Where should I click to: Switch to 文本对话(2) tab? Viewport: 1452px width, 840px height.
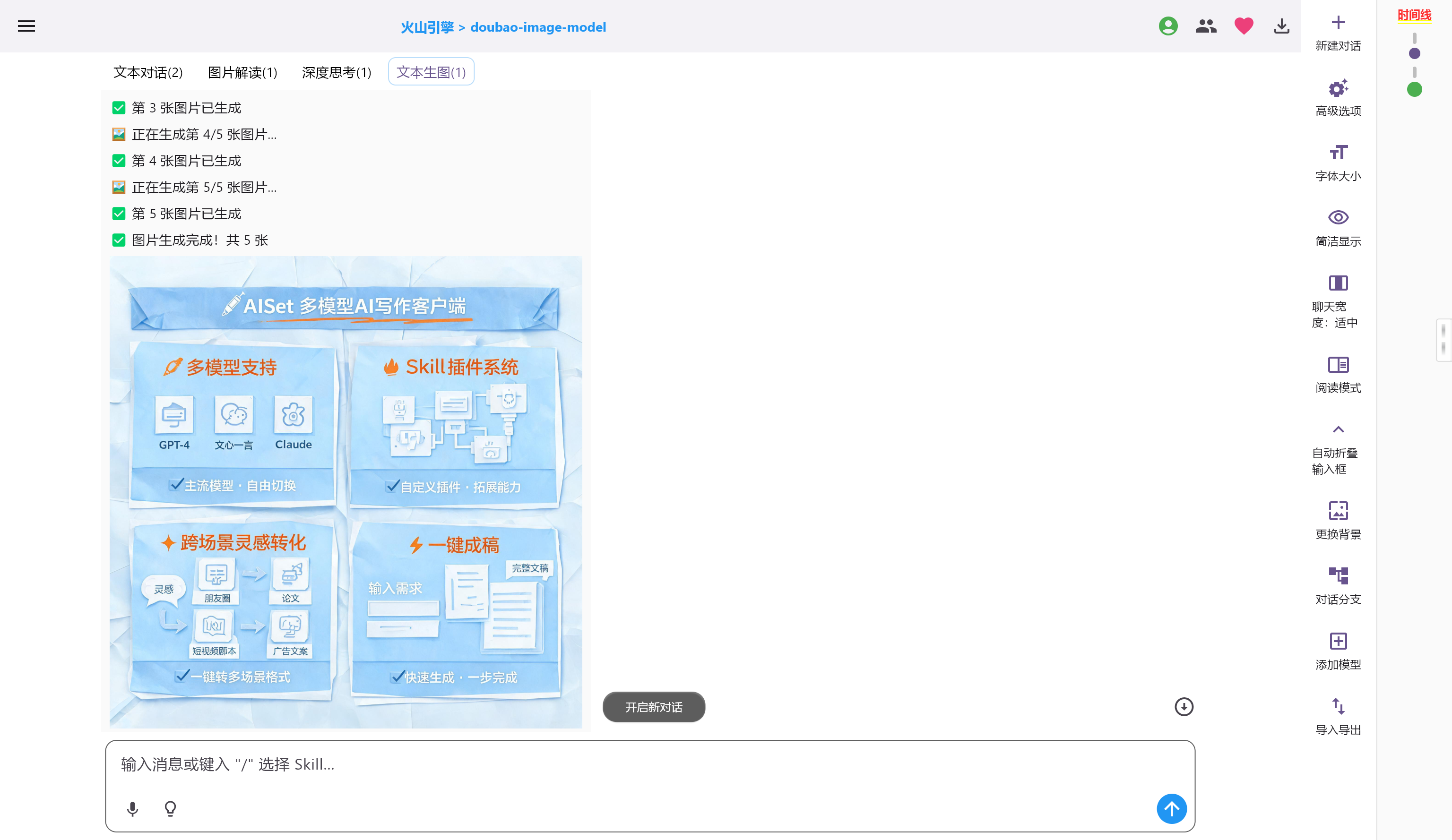[x=148, y=72]
